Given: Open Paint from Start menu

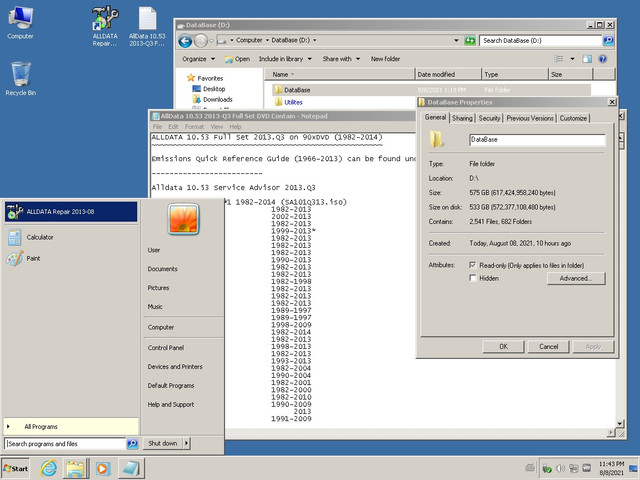Looking at the screenshot, I should point(71,258).
